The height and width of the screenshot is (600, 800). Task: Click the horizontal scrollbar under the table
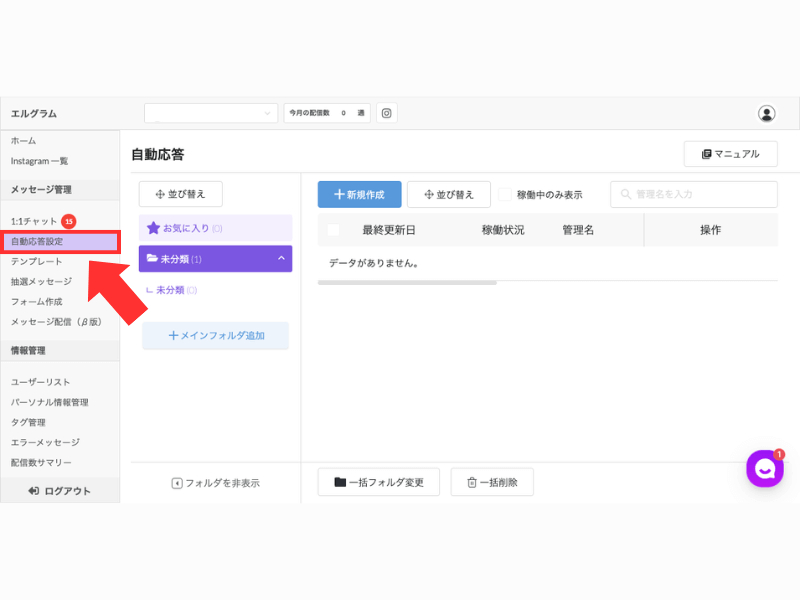(x=407, y=283)
